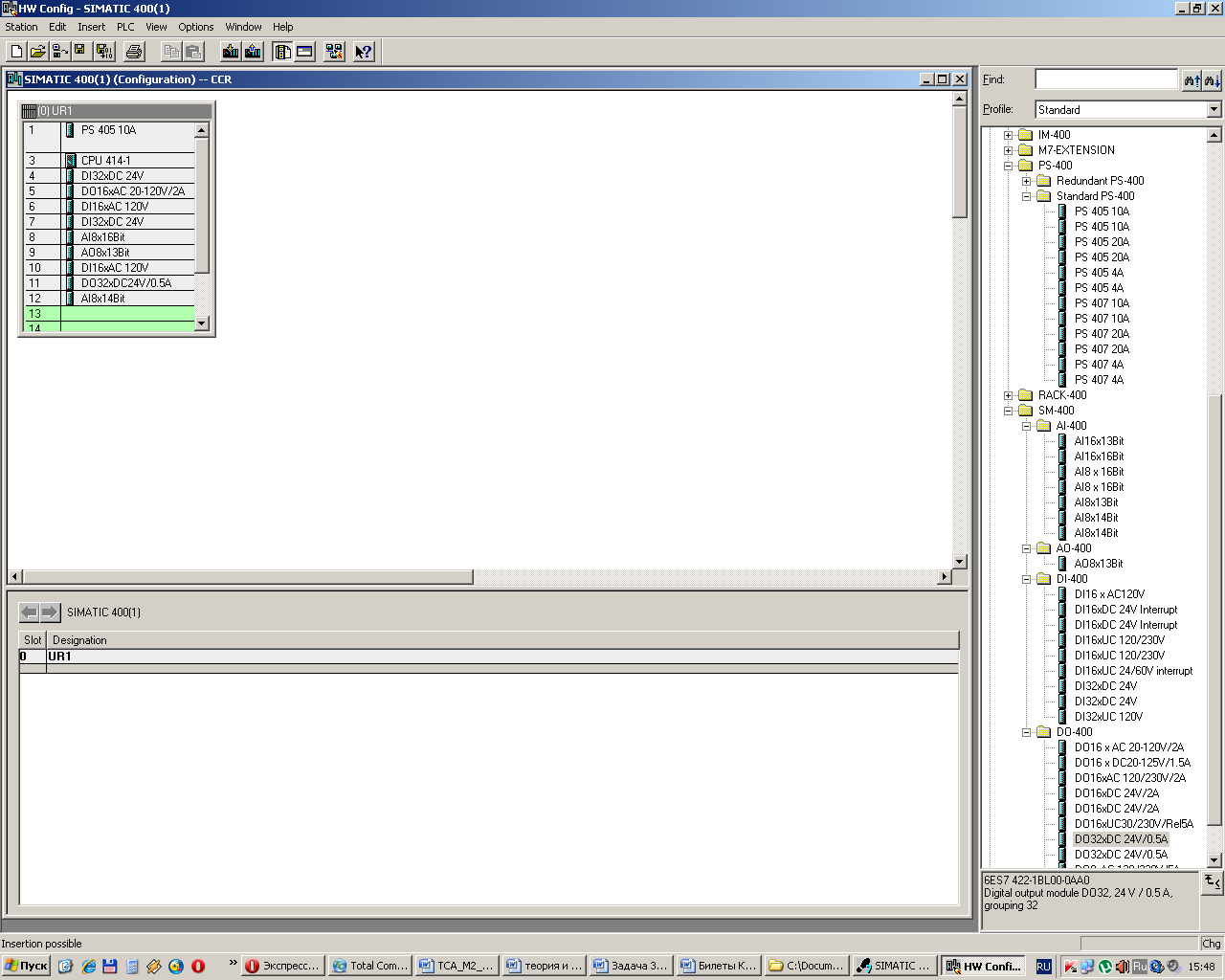Viewport: 1225px width, 980px height.
Task: Click the Configure Network icon
Action: [334, 52]
